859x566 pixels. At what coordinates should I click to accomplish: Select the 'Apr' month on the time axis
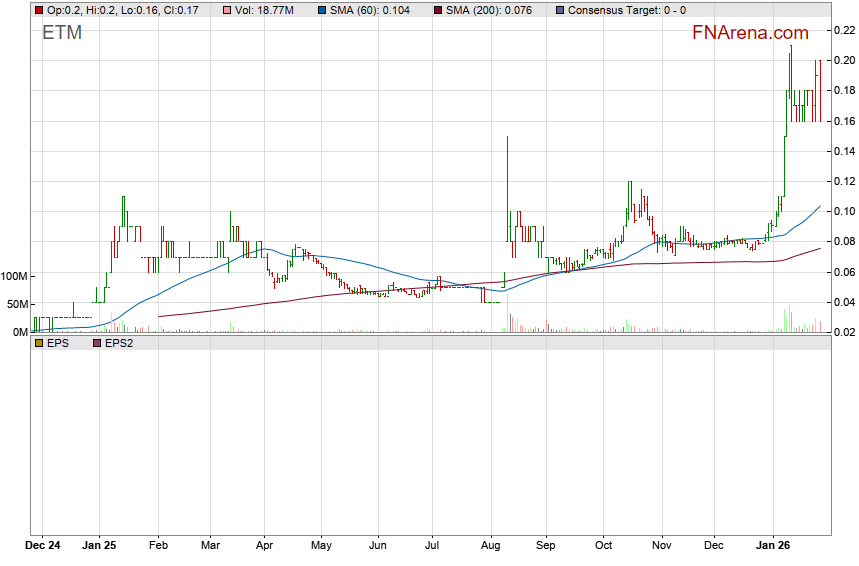[x=265, y=547]
